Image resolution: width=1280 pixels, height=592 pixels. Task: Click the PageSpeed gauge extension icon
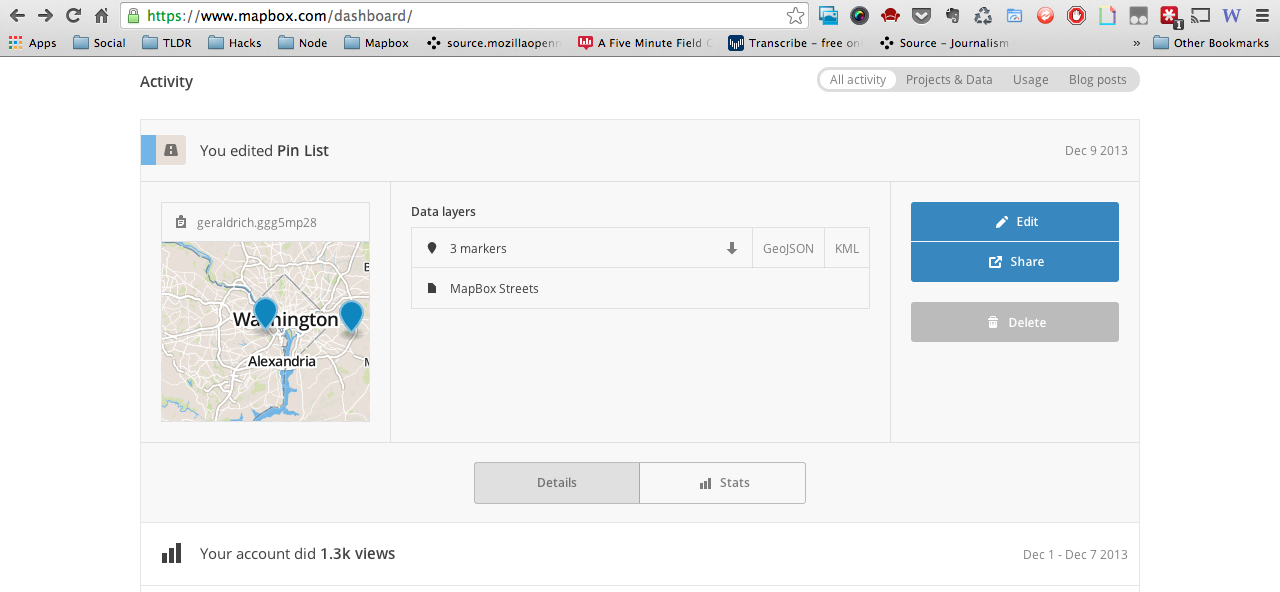1014,15
